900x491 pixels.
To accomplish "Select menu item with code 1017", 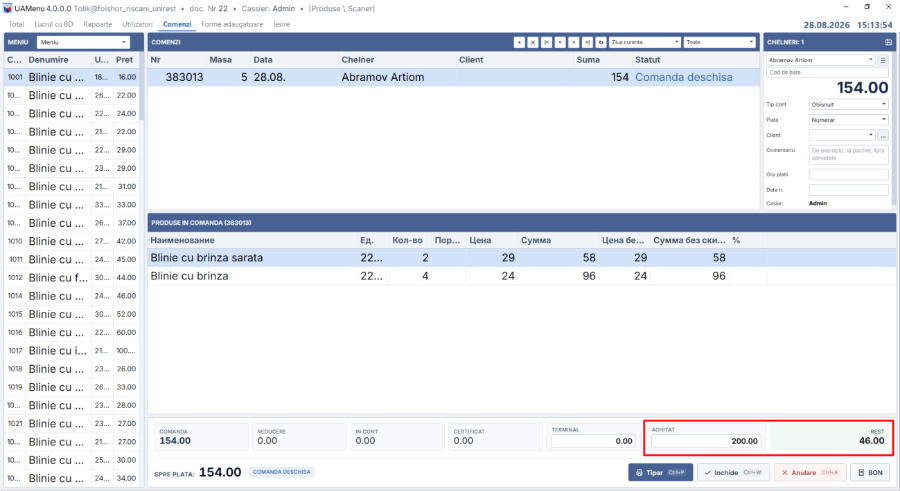I will (x=71, y=351).
